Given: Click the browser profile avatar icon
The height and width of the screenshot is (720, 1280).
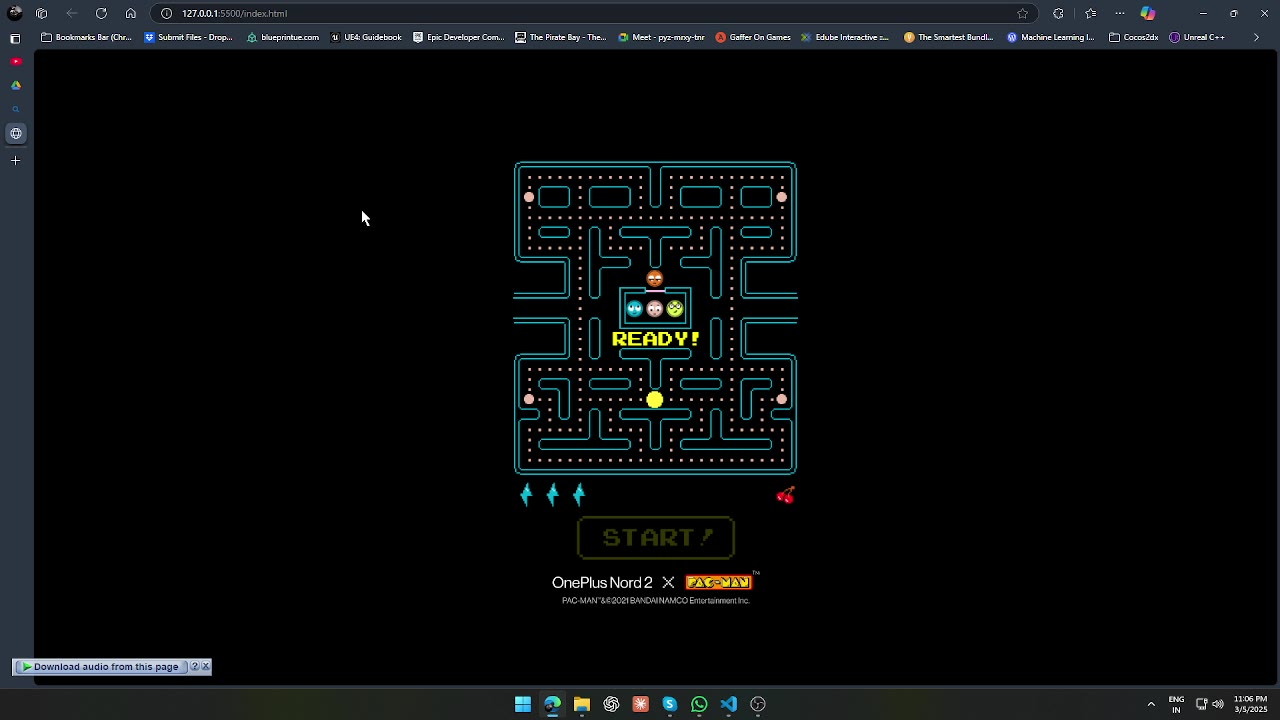Looking at the screenshot, I should coord(14,13).
